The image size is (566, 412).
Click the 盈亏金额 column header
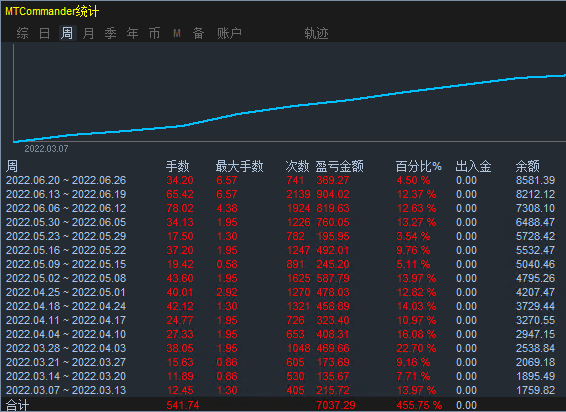[339, 166]
